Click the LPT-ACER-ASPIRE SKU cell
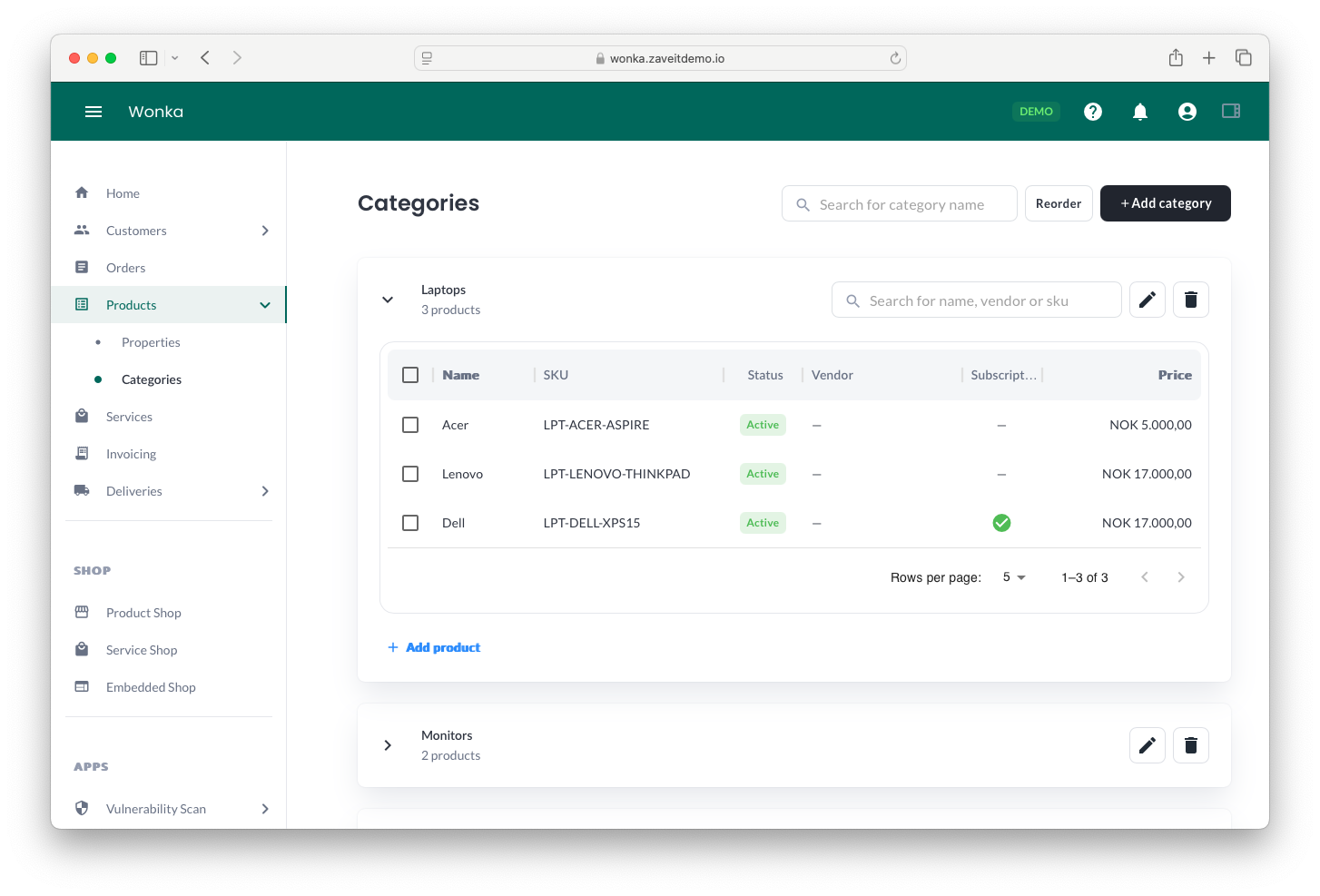 click(596, 425)
